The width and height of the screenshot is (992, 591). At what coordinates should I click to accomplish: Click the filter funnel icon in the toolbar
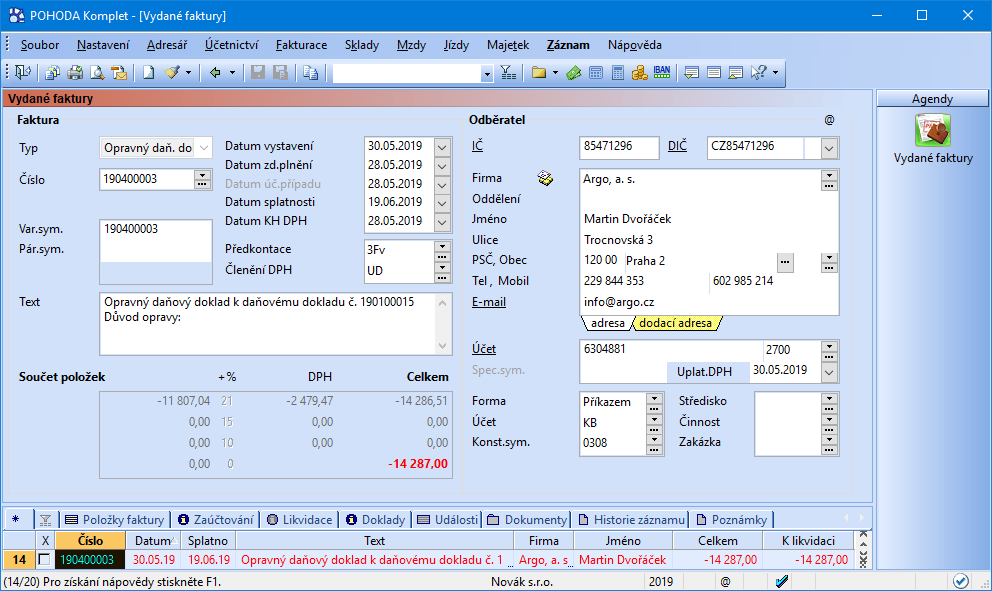508,73
